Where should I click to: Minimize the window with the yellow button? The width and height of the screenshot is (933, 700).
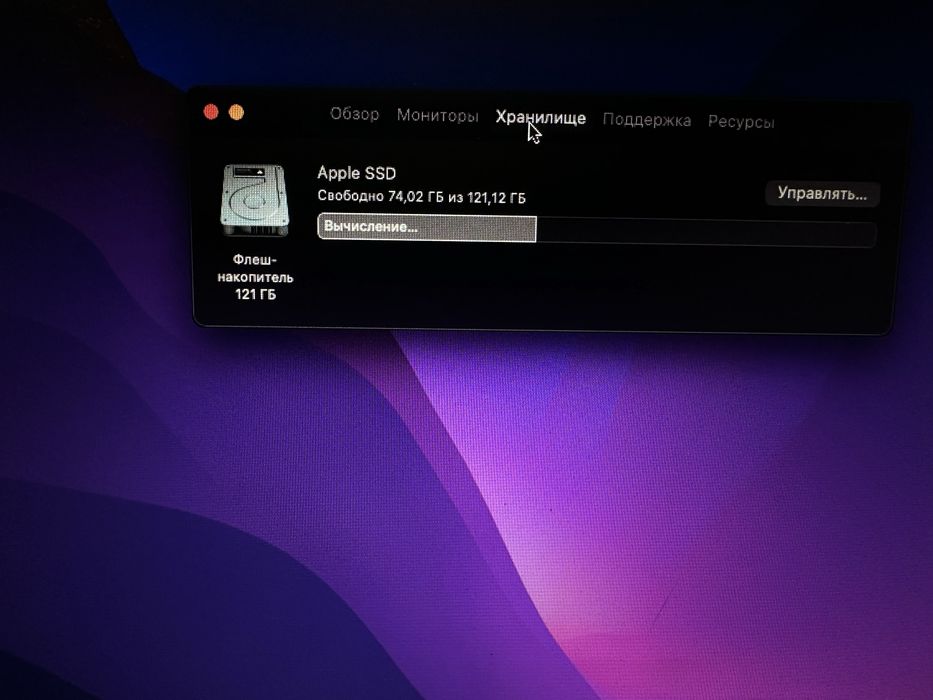pos(236,112)
